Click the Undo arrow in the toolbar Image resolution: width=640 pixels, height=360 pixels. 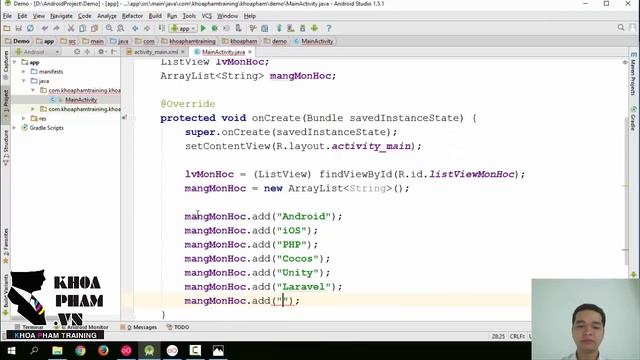pyautogui.click(x=44, y=28)
